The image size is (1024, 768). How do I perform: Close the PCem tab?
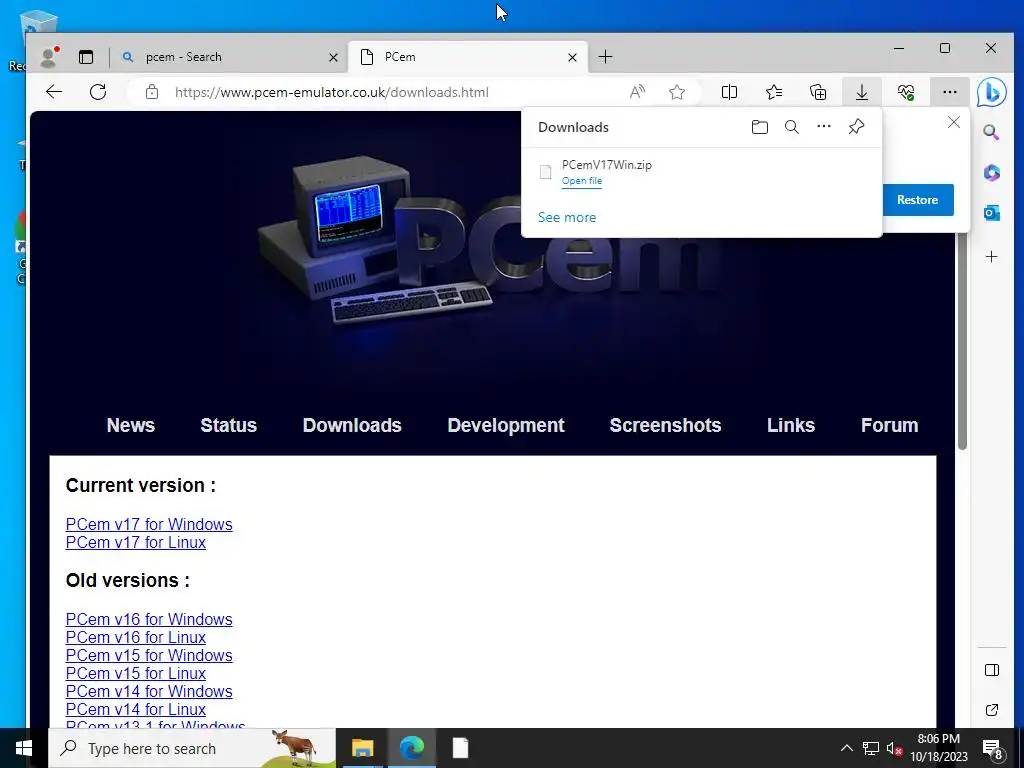[x=572, y=57]
